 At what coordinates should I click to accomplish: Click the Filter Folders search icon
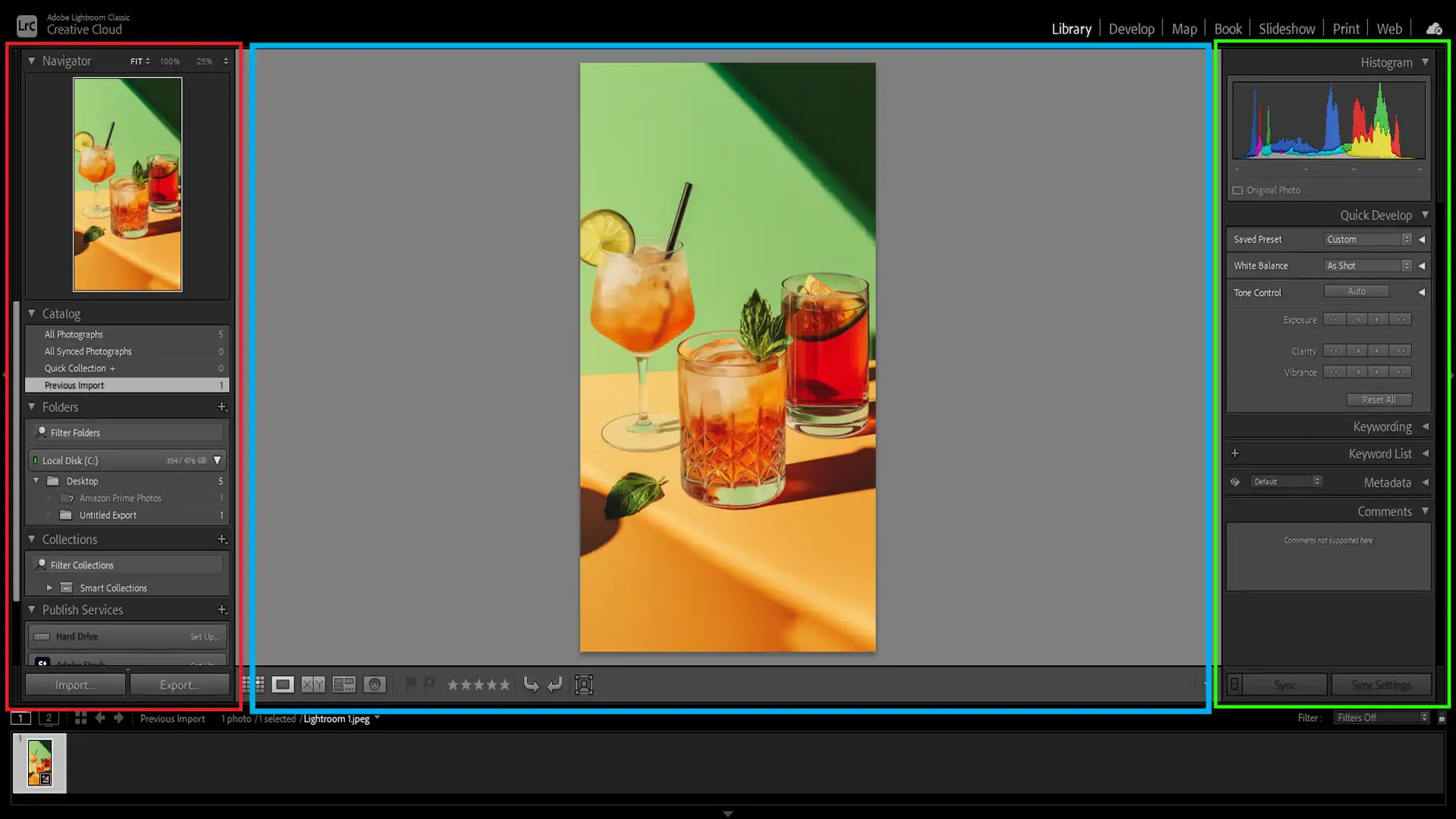tap(41, 432)
